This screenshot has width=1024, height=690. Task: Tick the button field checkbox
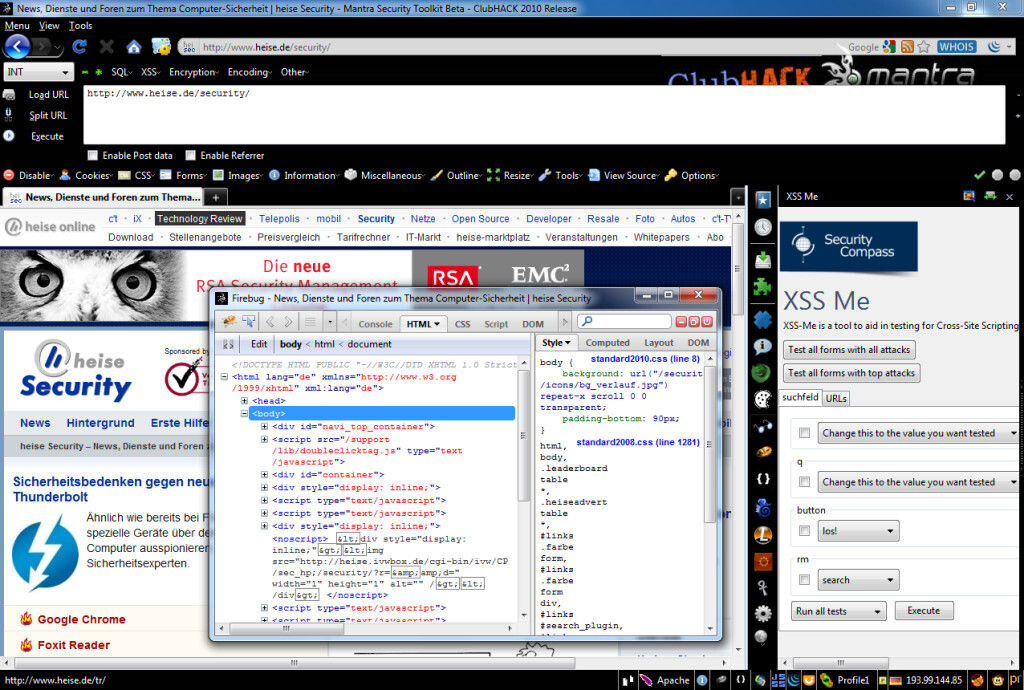point(805,531)
